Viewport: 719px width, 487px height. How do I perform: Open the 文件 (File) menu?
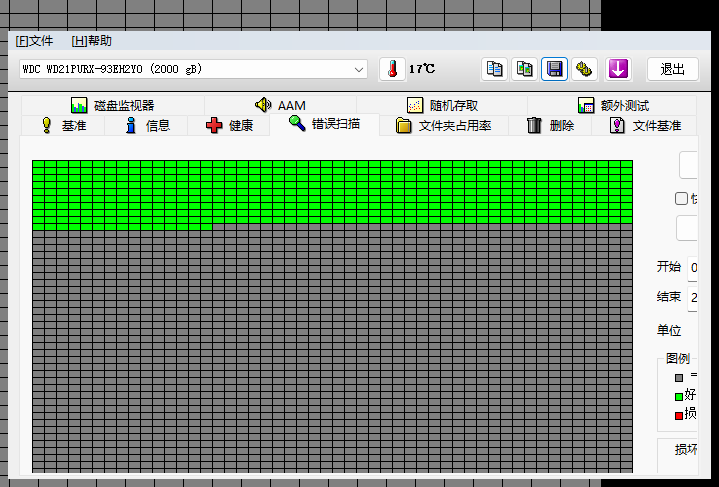[x=34, y=41]
